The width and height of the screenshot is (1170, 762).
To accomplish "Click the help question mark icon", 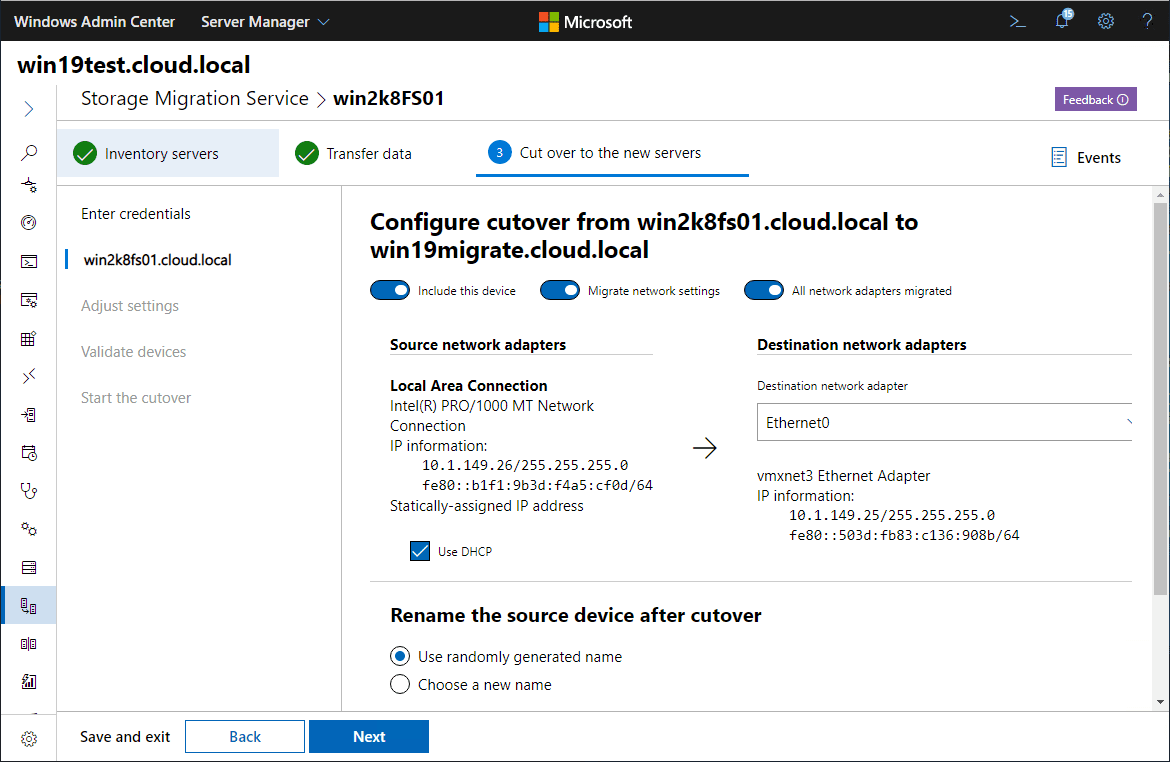I will point(1147,21).
